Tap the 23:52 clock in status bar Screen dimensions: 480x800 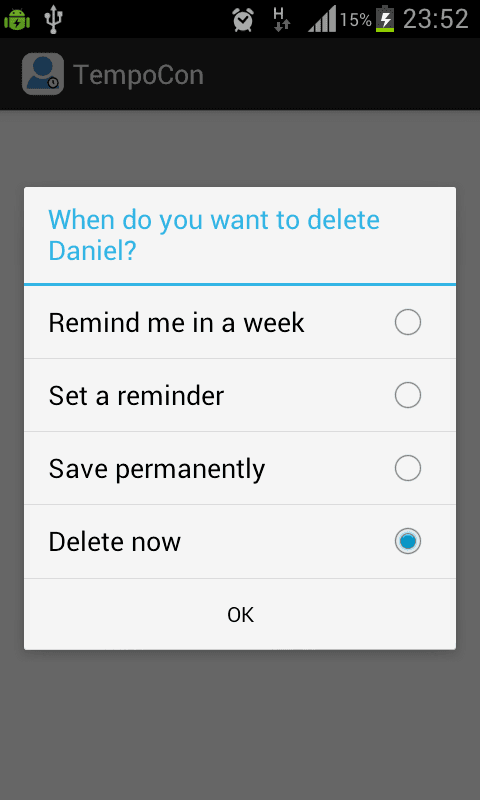[436, 19]
